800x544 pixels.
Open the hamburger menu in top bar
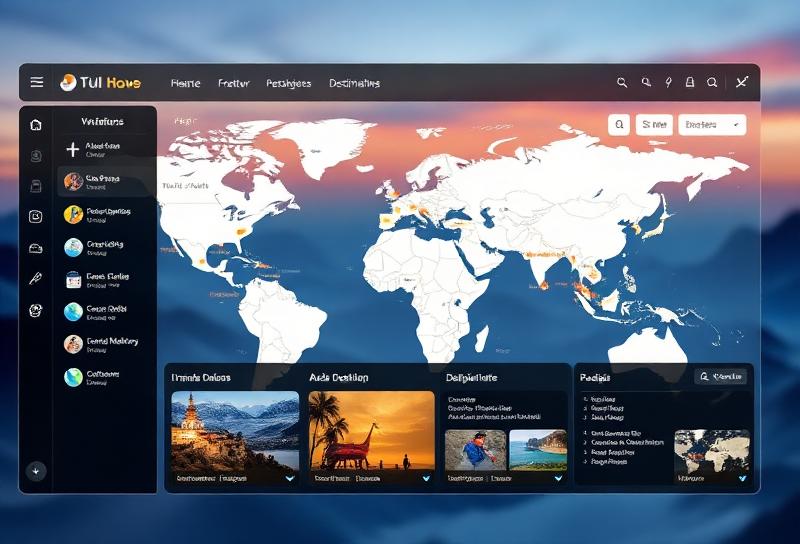coord(37,83)
